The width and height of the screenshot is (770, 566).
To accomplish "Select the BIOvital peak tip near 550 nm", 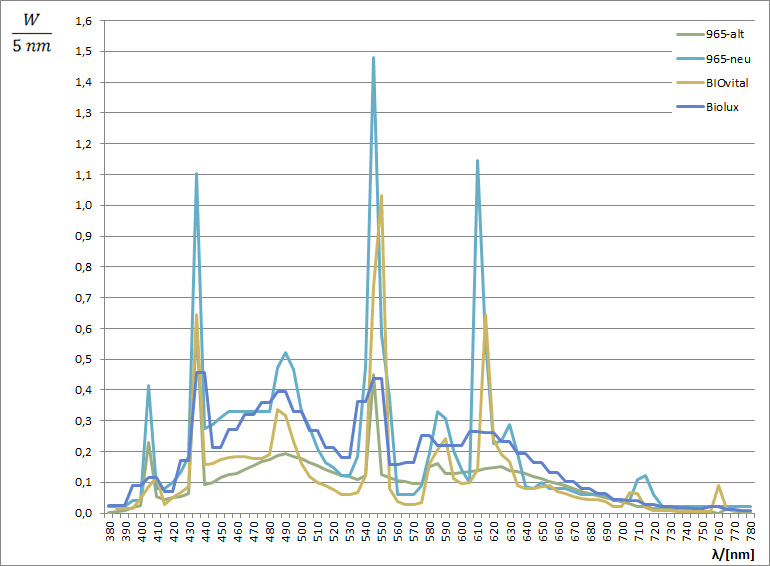I will [382, 196].
